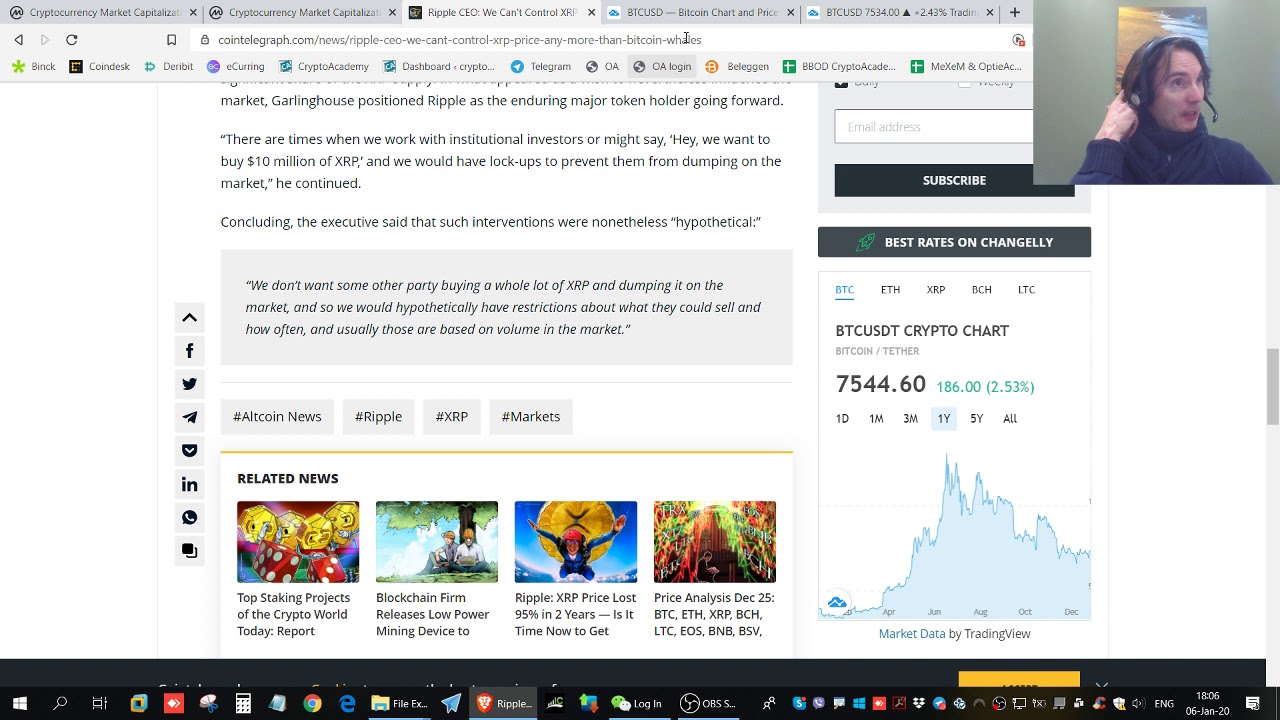This screenshot has width=1280, height=720.
Task: Click the TradingView cloud logo on chart
Action: 837,603
